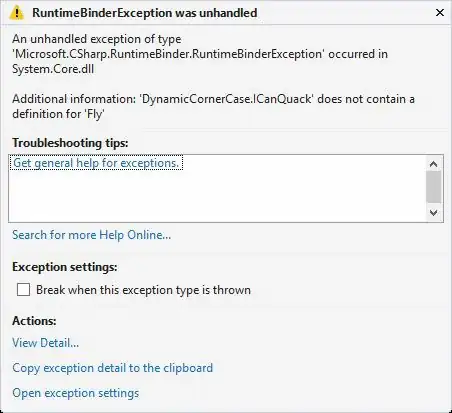Open 'Get general help for exceptions' link
The height and width of the screenshot is (413, 452).
pyautogui.click(x=96, y=163)
